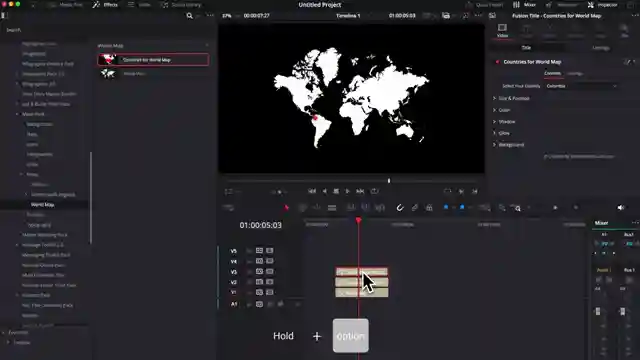This screenshot has height=360, width=640.
Task: Open the Mixer panel in top toolbar
Action: [524, 5]
